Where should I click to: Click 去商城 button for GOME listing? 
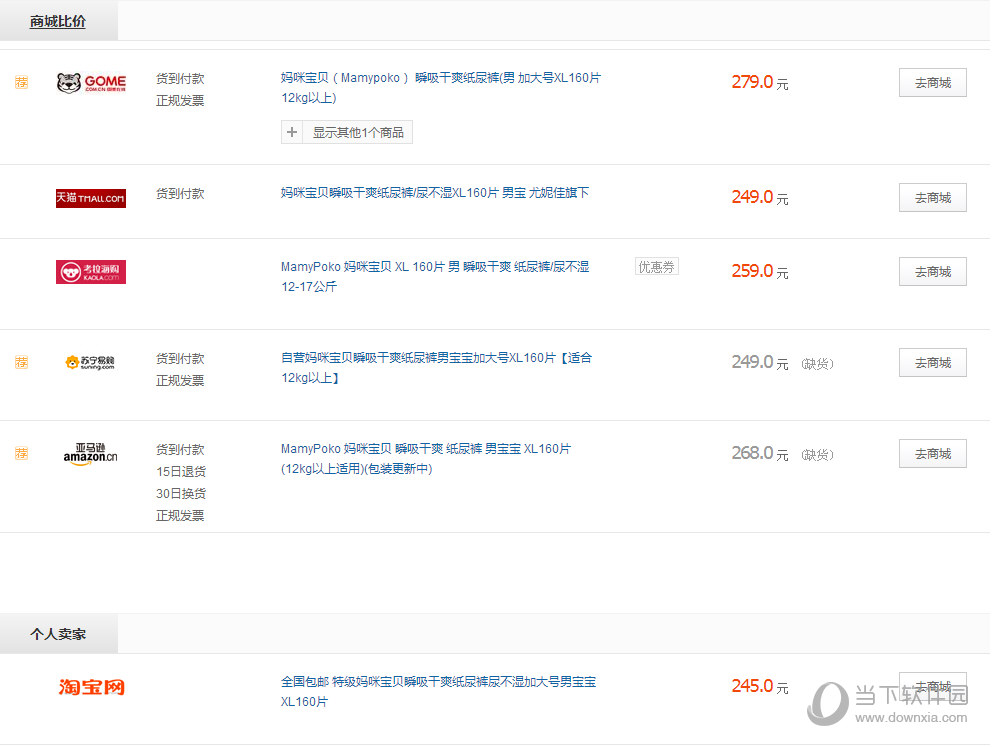[x=932, y=83]
